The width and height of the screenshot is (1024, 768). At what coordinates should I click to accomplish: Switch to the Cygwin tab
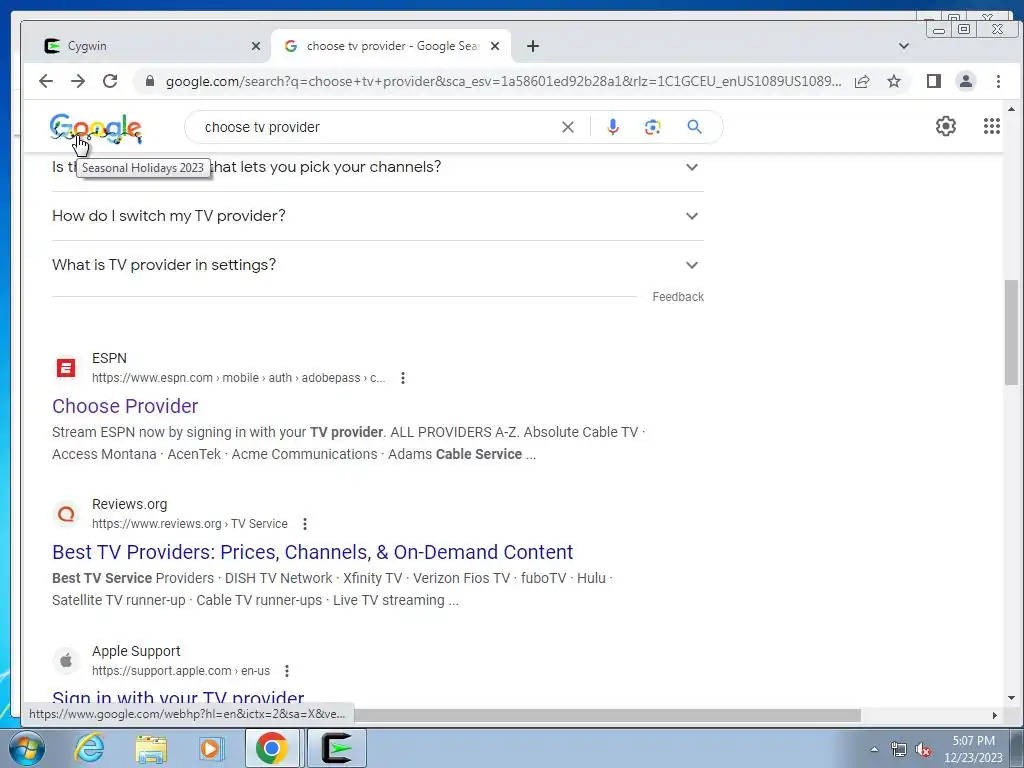click(x=150, y=46)
